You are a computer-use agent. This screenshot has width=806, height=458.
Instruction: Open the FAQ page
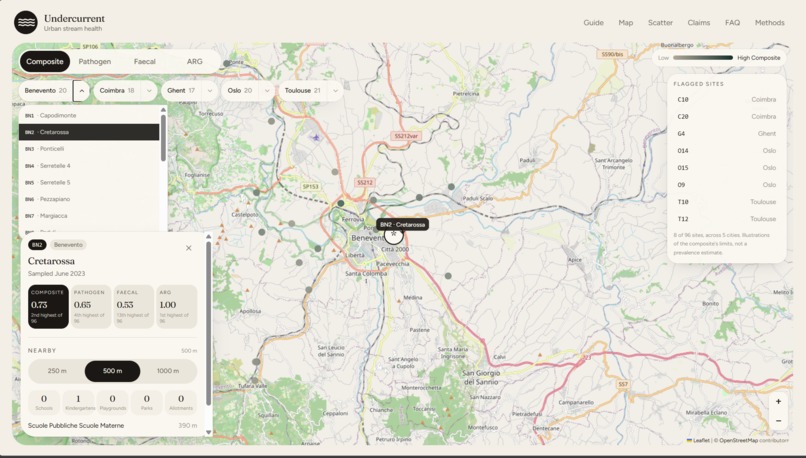pos(732,23)
